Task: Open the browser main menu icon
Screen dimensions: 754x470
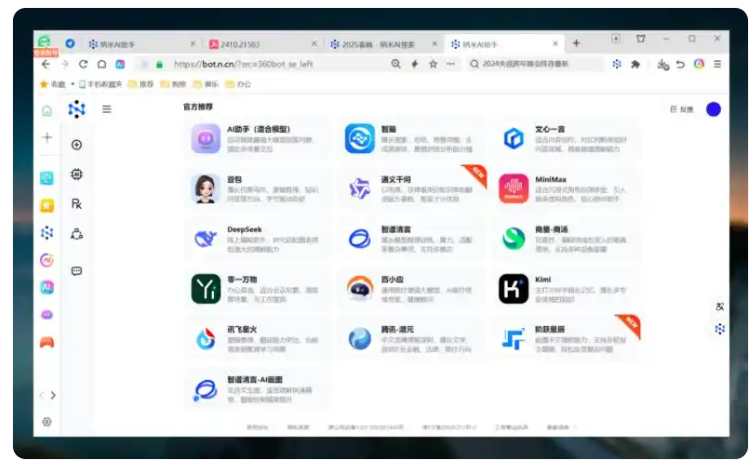Action: point(717,64)
